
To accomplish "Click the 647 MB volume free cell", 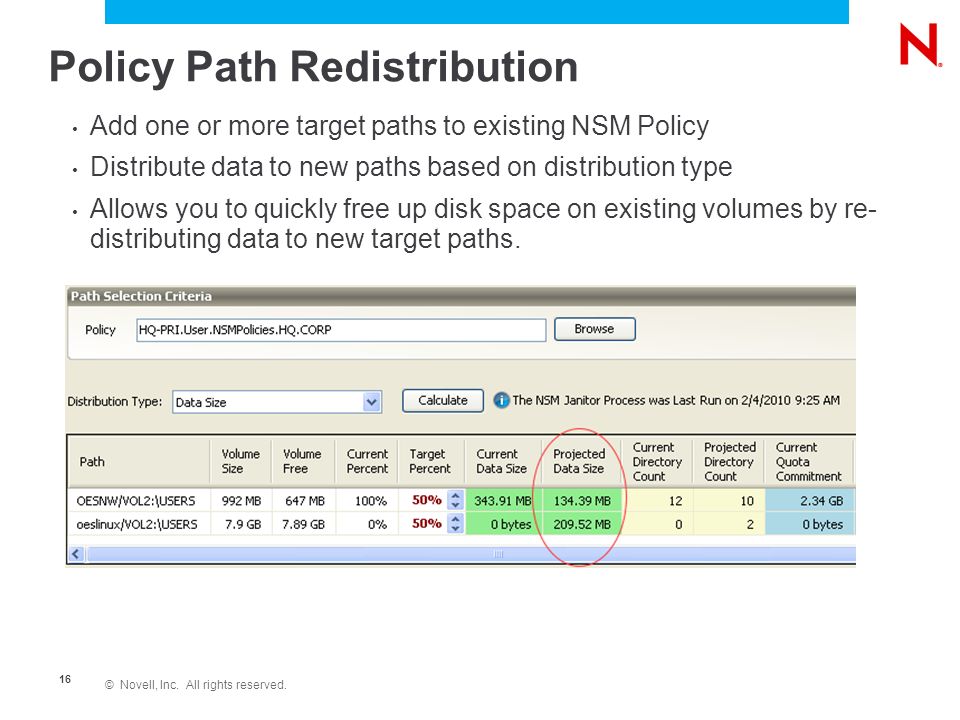I will pyautogui.click(x=304, y=501).
